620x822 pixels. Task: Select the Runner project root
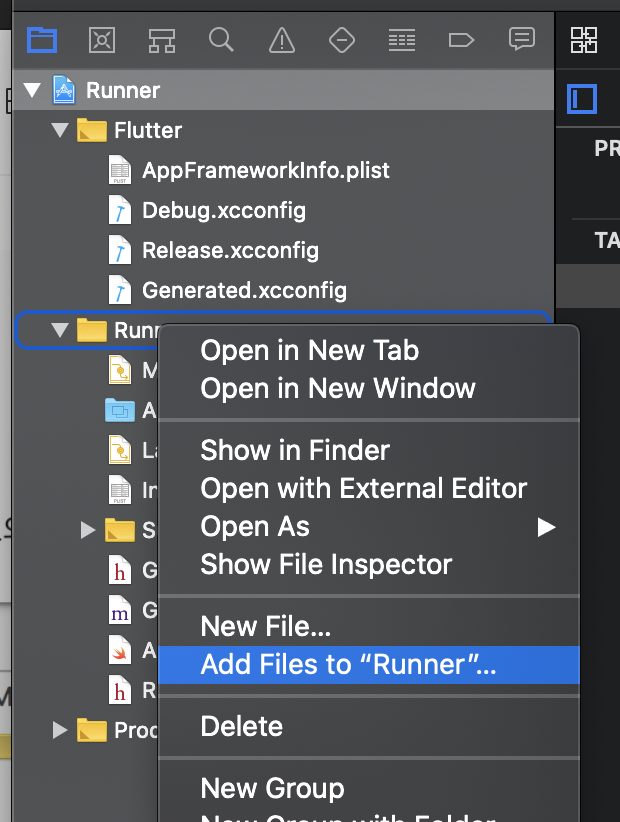[x=283, y=90]
